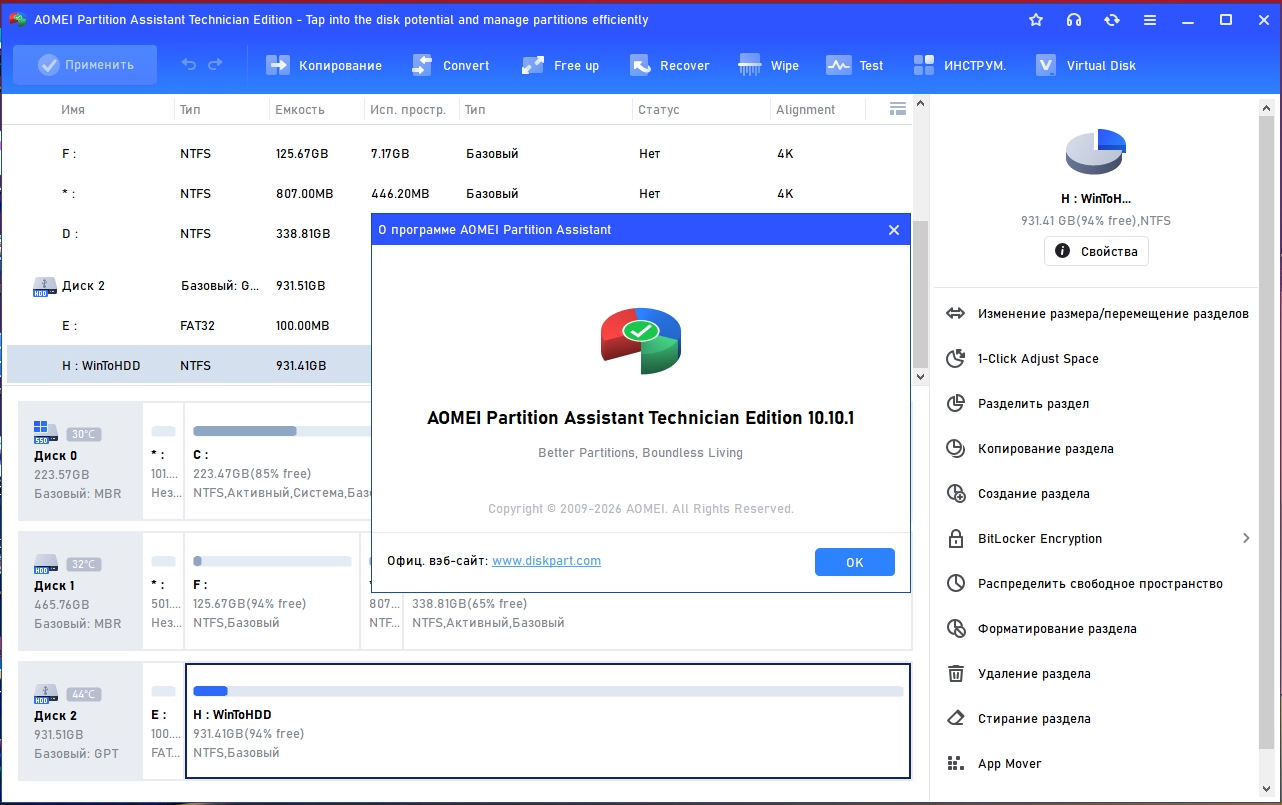Expand the BitLocker Encryption submenu arrow
The height and width of the screenshot is (805, 1282).
[1246, 538]
